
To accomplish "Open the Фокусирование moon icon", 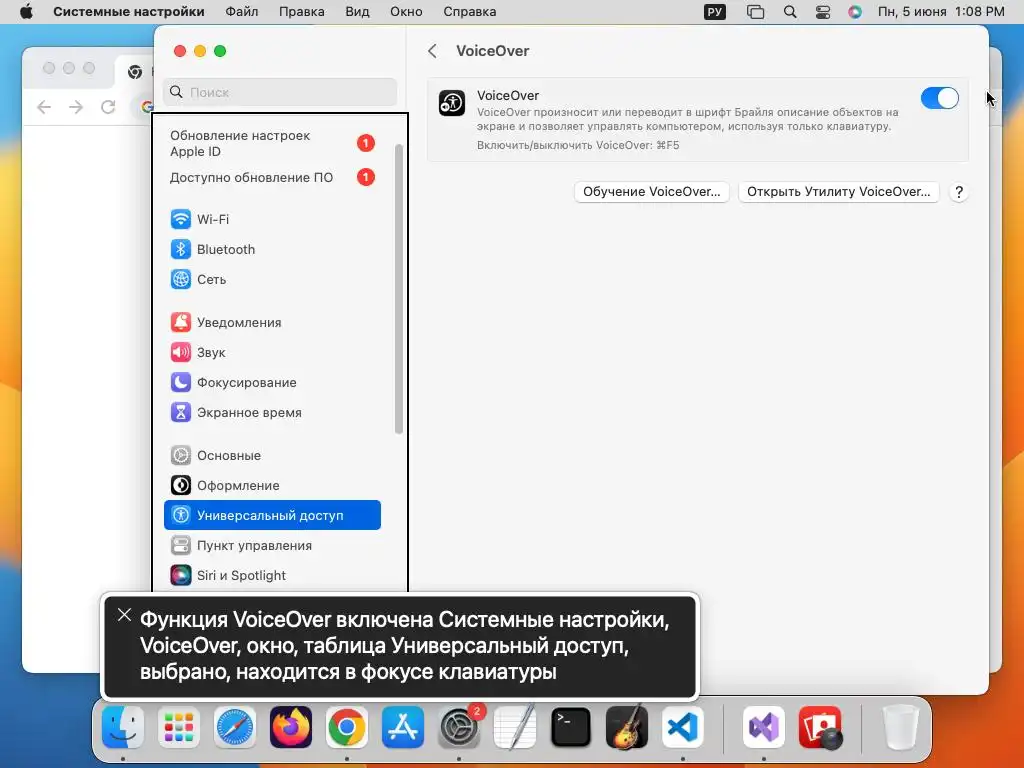I will (x=181, y=382).
